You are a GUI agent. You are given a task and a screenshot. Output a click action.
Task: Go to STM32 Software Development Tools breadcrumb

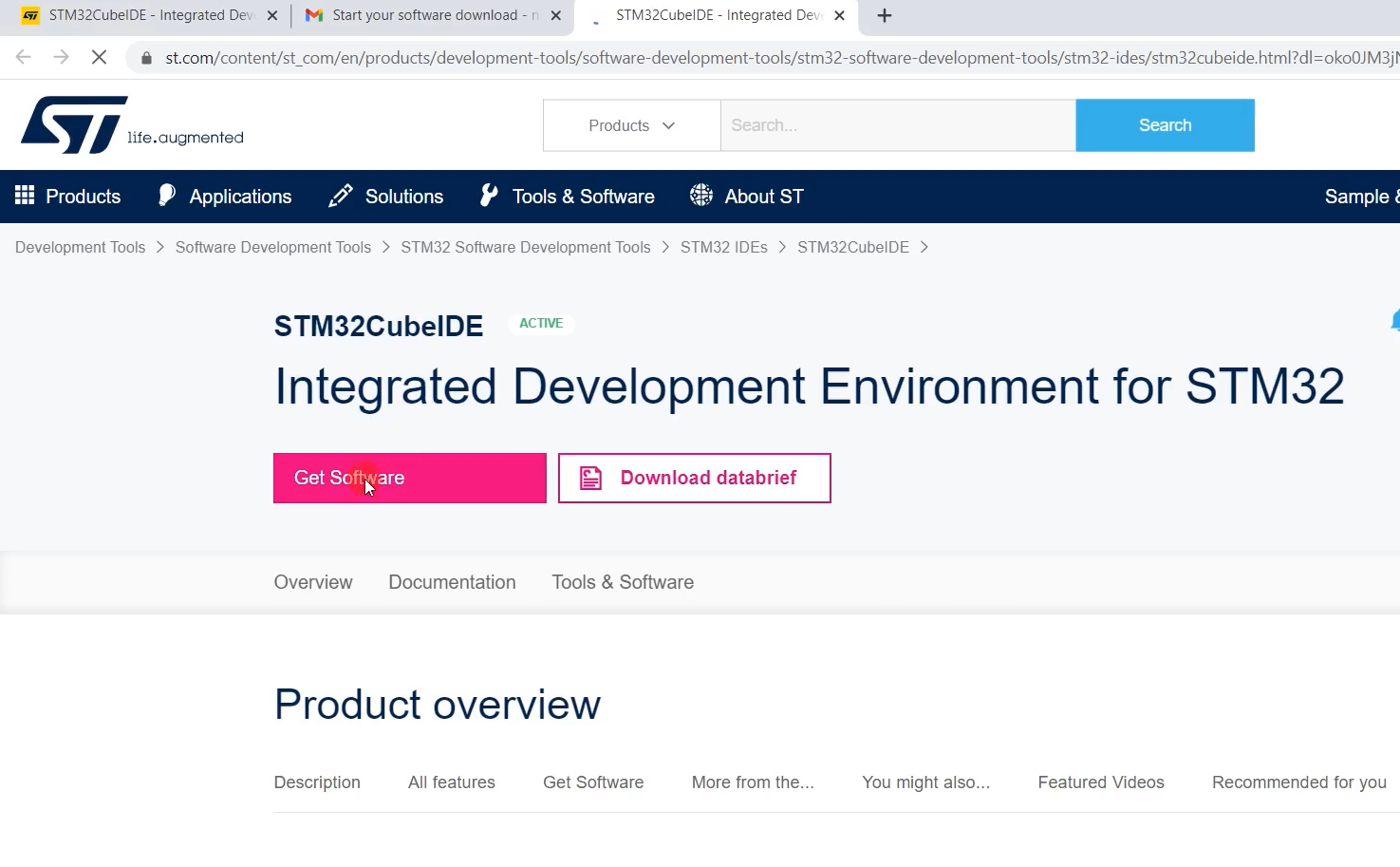pos(526,247)
